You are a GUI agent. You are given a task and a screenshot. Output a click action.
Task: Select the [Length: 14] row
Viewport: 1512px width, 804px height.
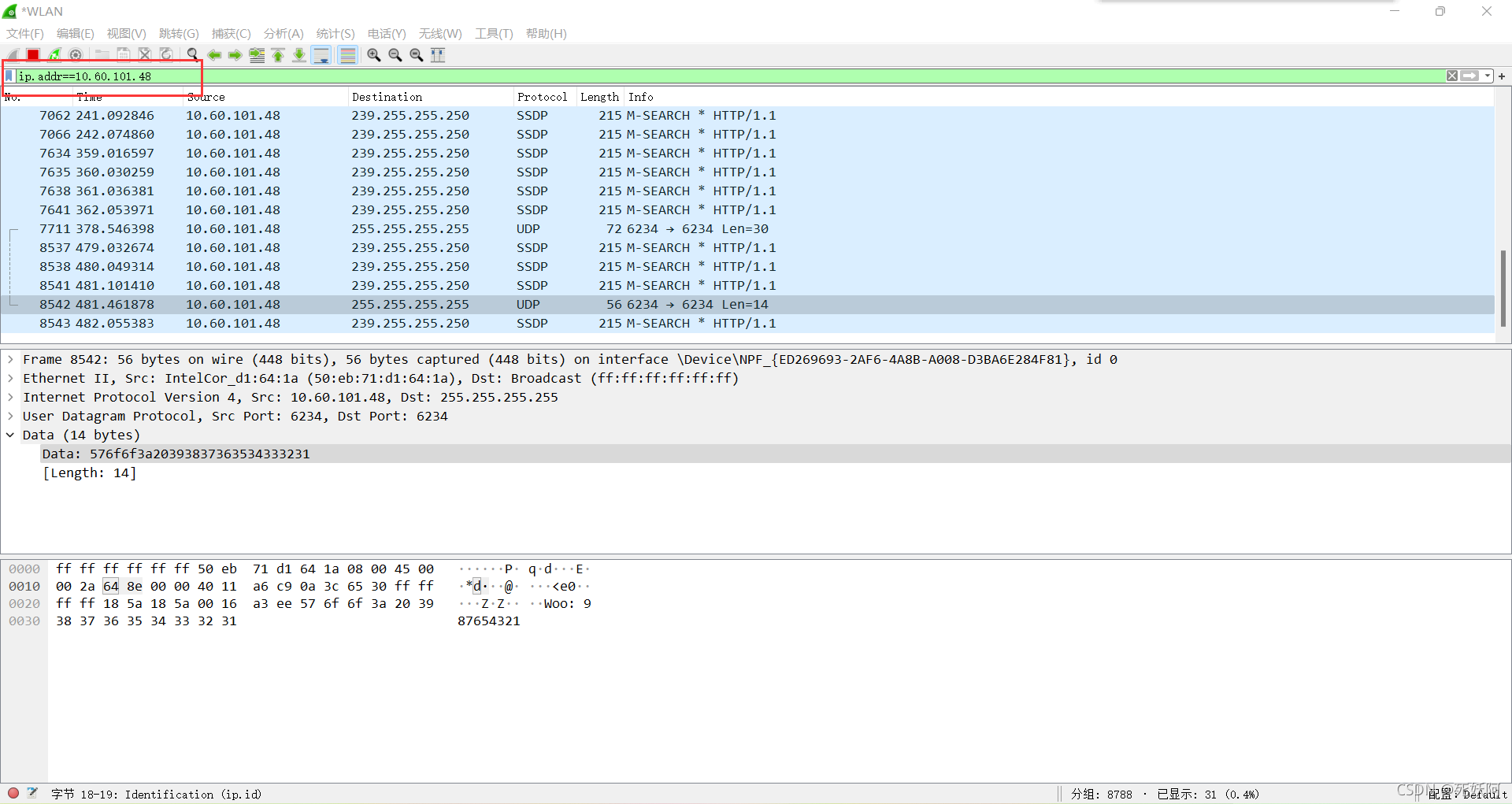coord(776,472)
